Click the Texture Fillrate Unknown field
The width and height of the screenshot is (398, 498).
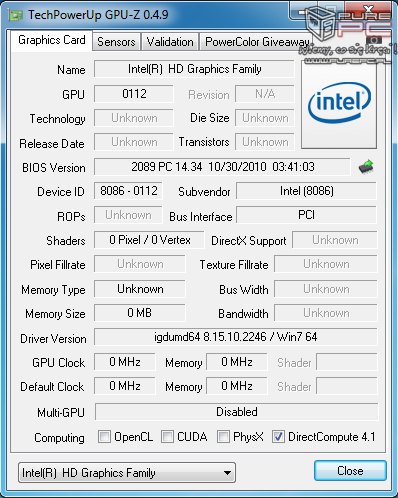point(326,264)
